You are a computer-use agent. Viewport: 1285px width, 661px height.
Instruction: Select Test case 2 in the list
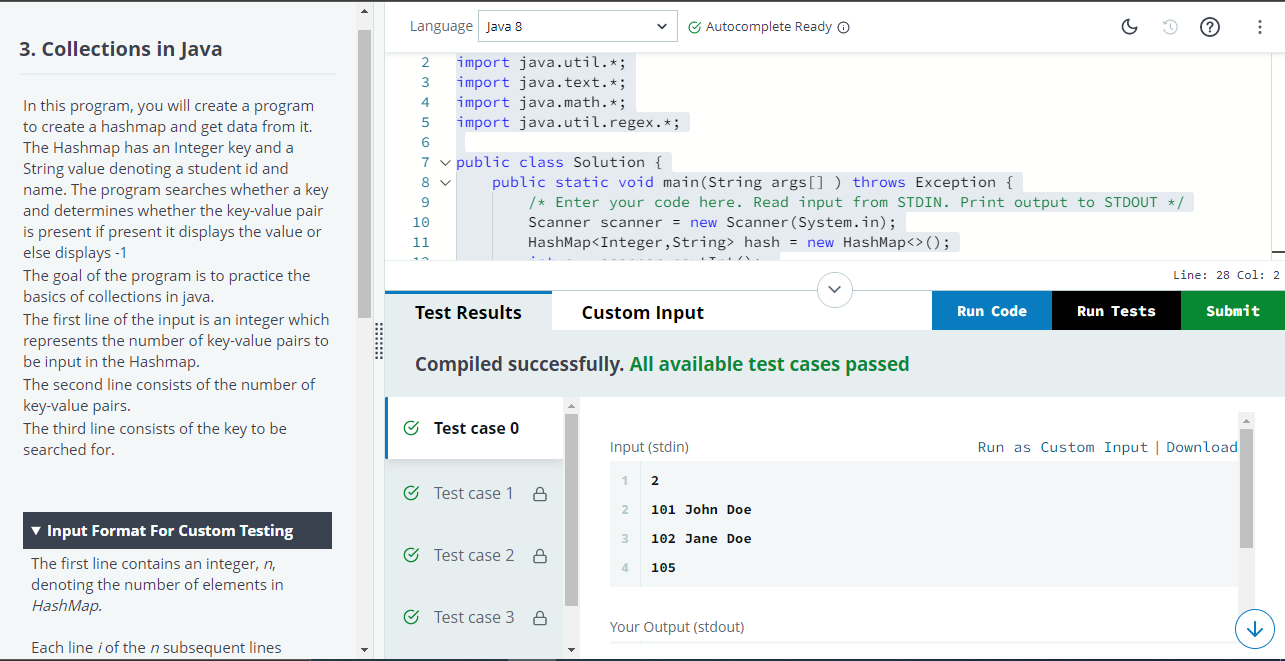pyautogui.click(x=474, y=555)
